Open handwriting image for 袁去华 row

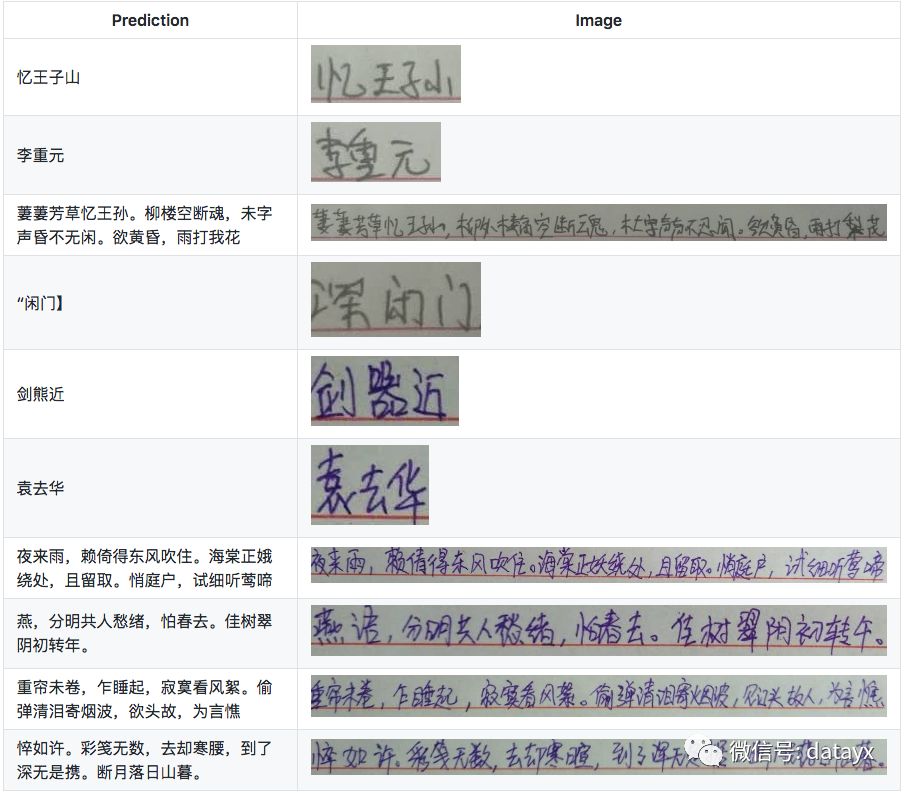point(370,484)
